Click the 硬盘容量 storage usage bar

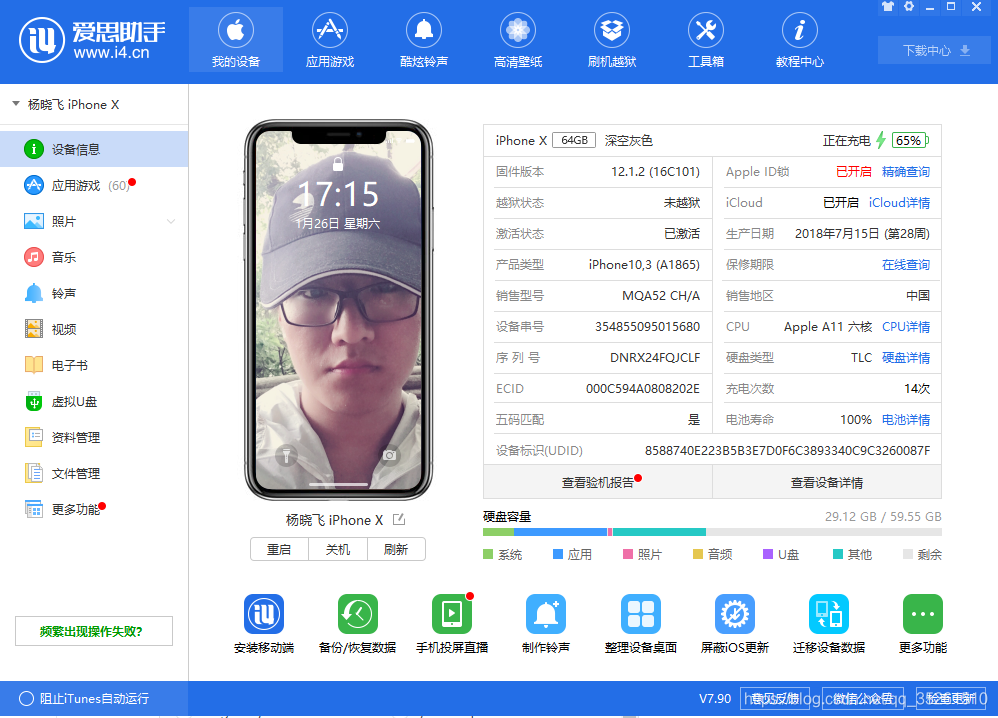point(711,532)
